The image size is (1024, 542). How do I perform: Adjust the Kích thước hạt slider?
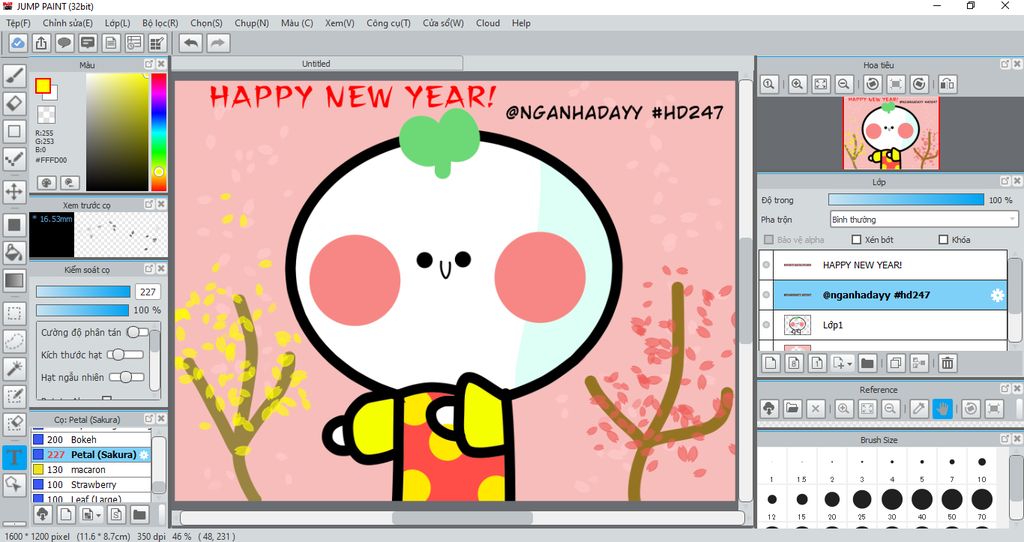[x=125, y=355]
